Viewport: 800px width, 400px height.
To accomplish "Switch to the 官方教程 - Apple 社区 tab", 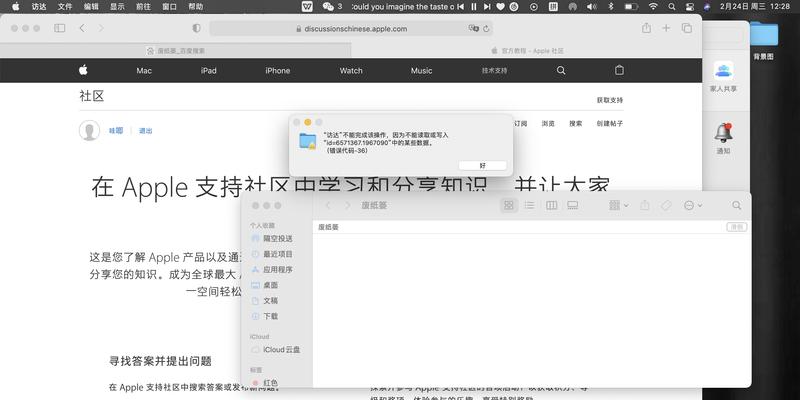I will point(527,51).
